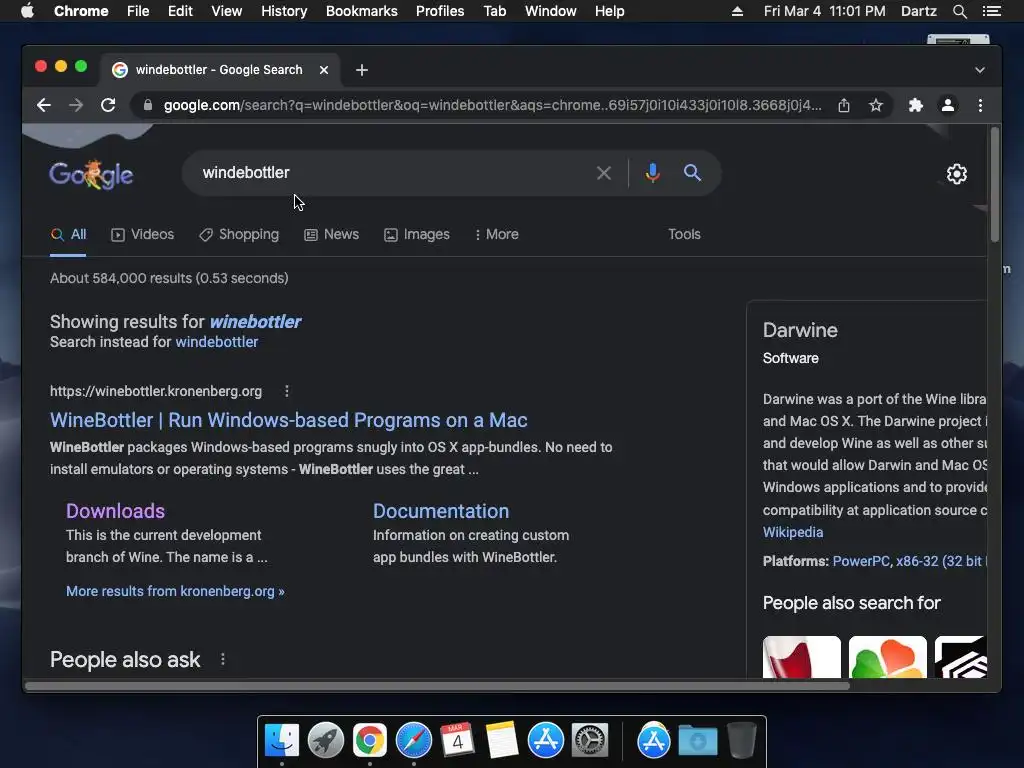1024x768 pixels.
Task: Open the File menu
Action: 138,11
